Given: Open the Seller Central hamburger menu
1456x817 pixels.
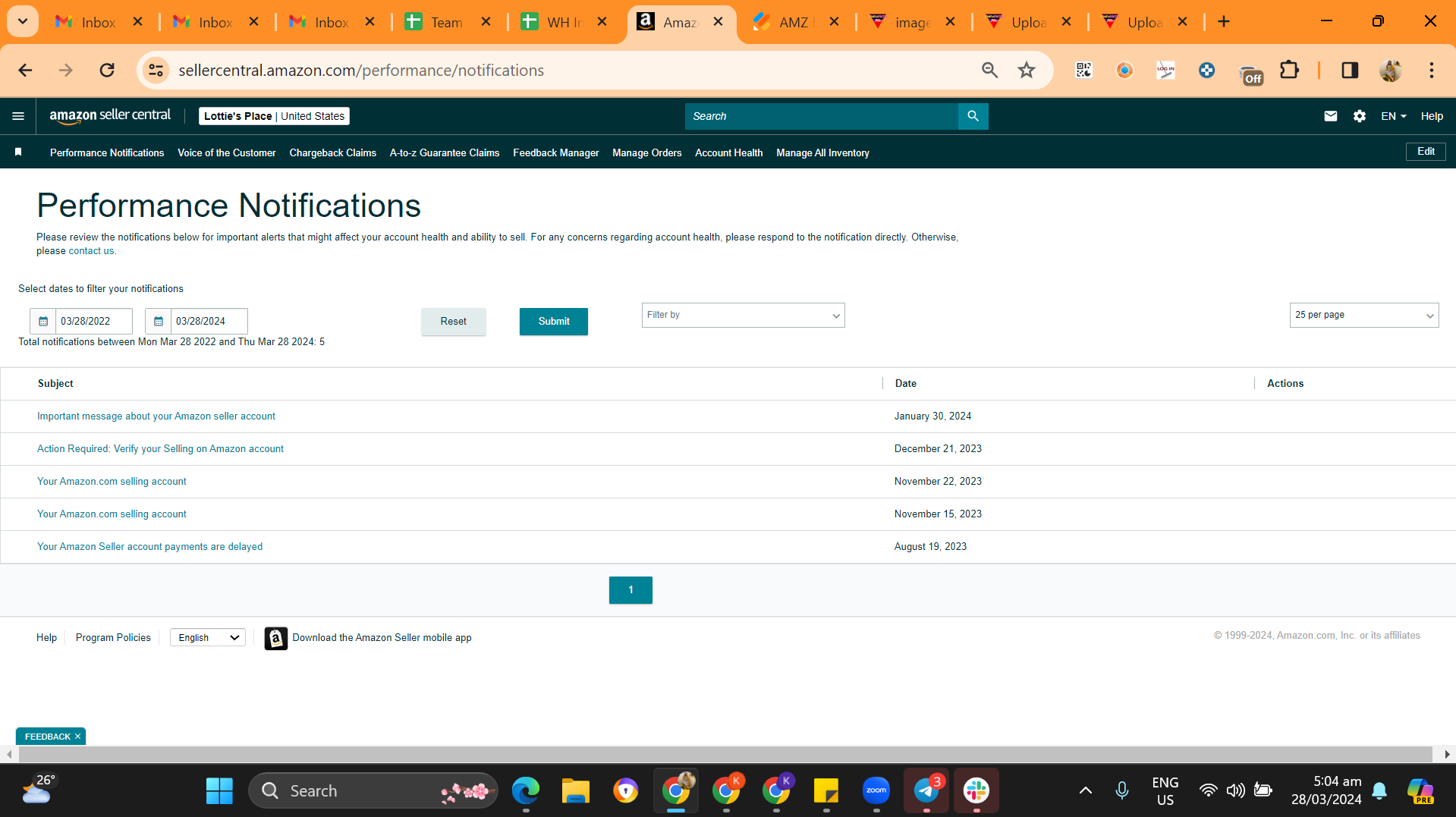Looking at the screenshot, I should tap(18, 116).
